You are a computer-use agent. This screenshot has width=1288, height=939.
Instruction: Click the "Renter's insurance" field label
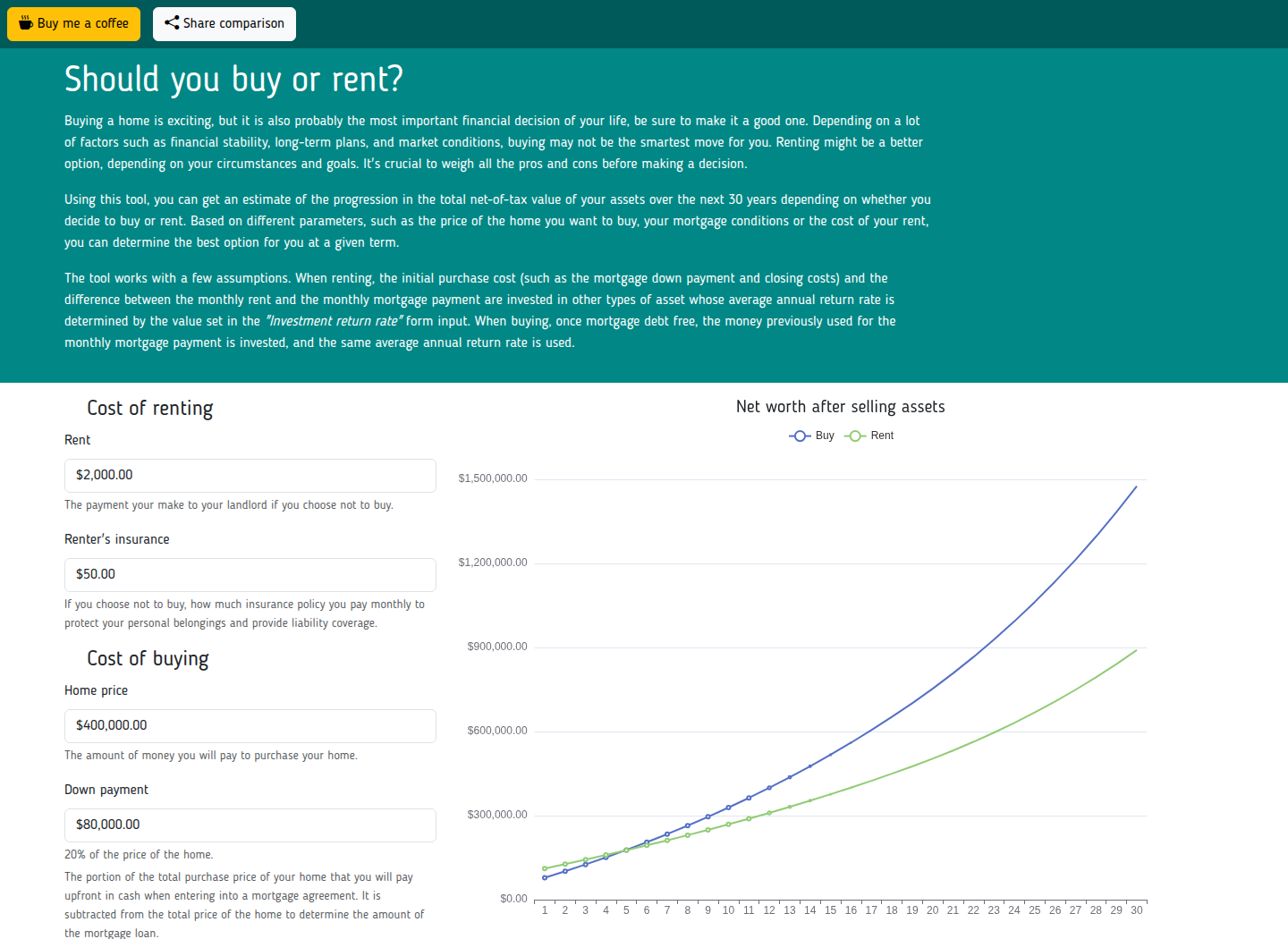pos(117,539)
